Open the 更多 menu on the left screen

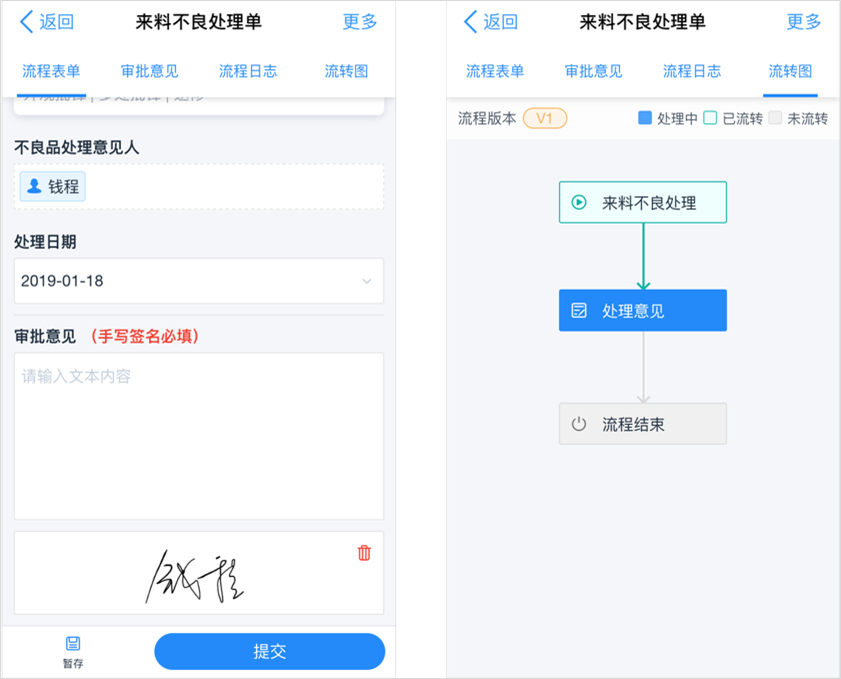[360, 23]
